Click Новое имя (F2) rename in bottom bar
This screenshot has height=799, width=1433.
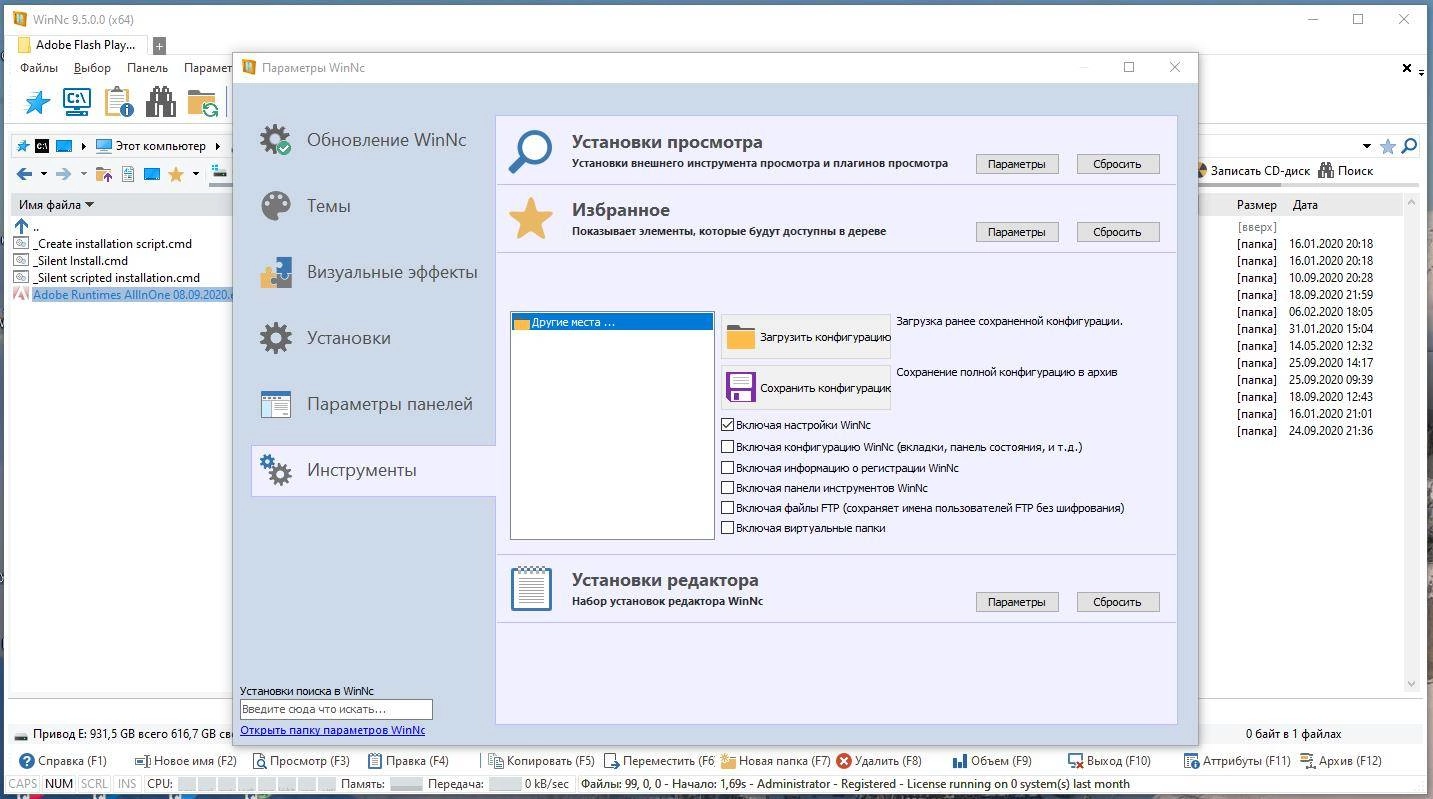tap(186, 761)
